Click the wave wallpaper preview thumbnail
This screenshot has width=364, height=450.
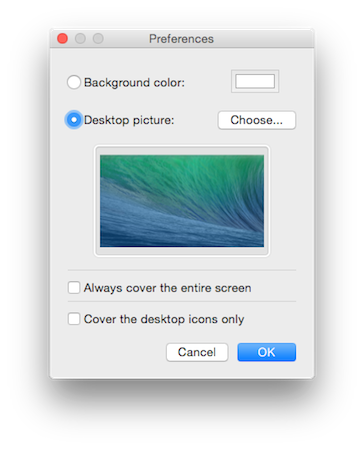[x=182, y=201]
